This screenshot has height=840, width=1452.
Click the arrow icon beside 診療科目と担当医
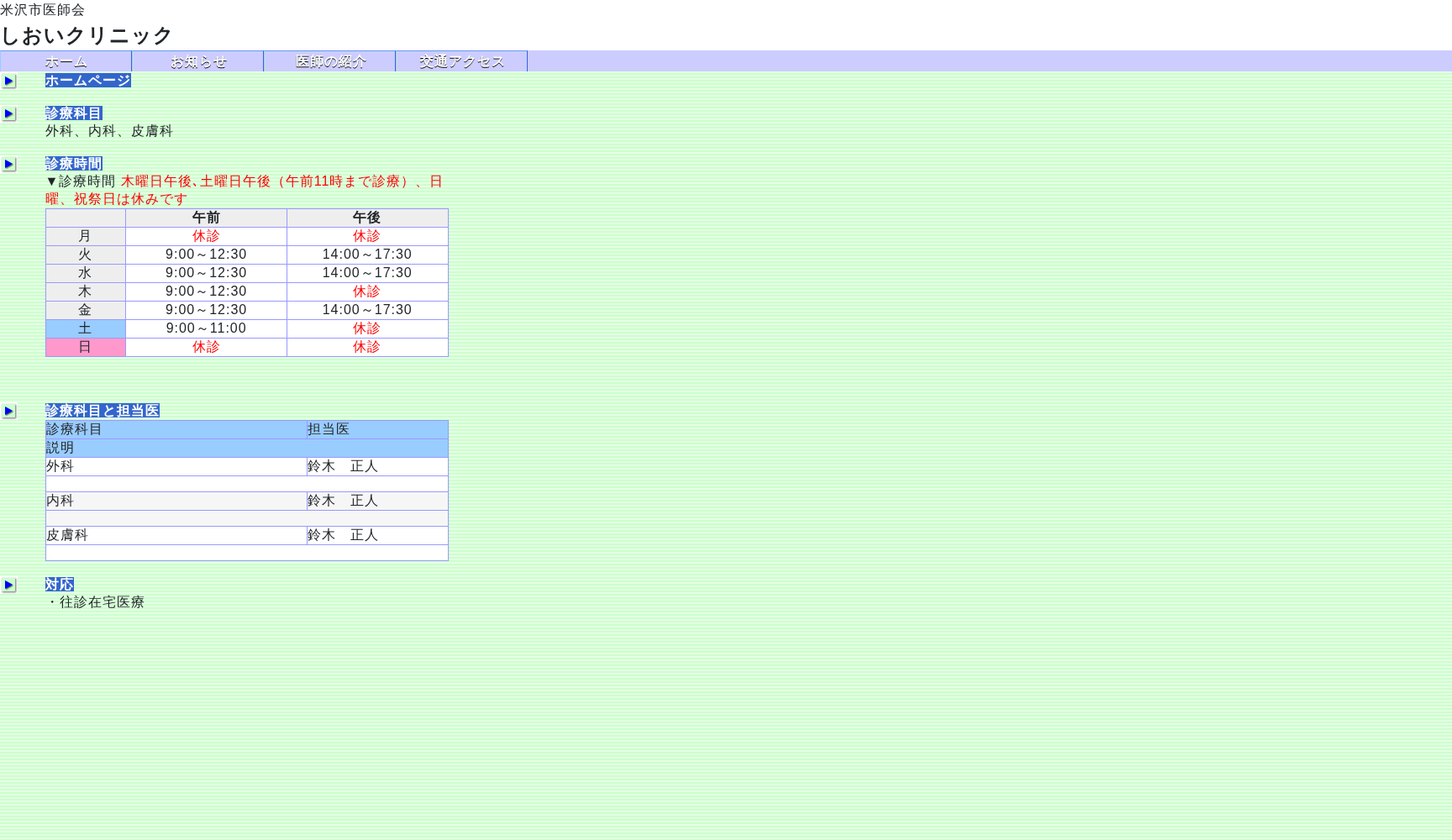[9, 412]
